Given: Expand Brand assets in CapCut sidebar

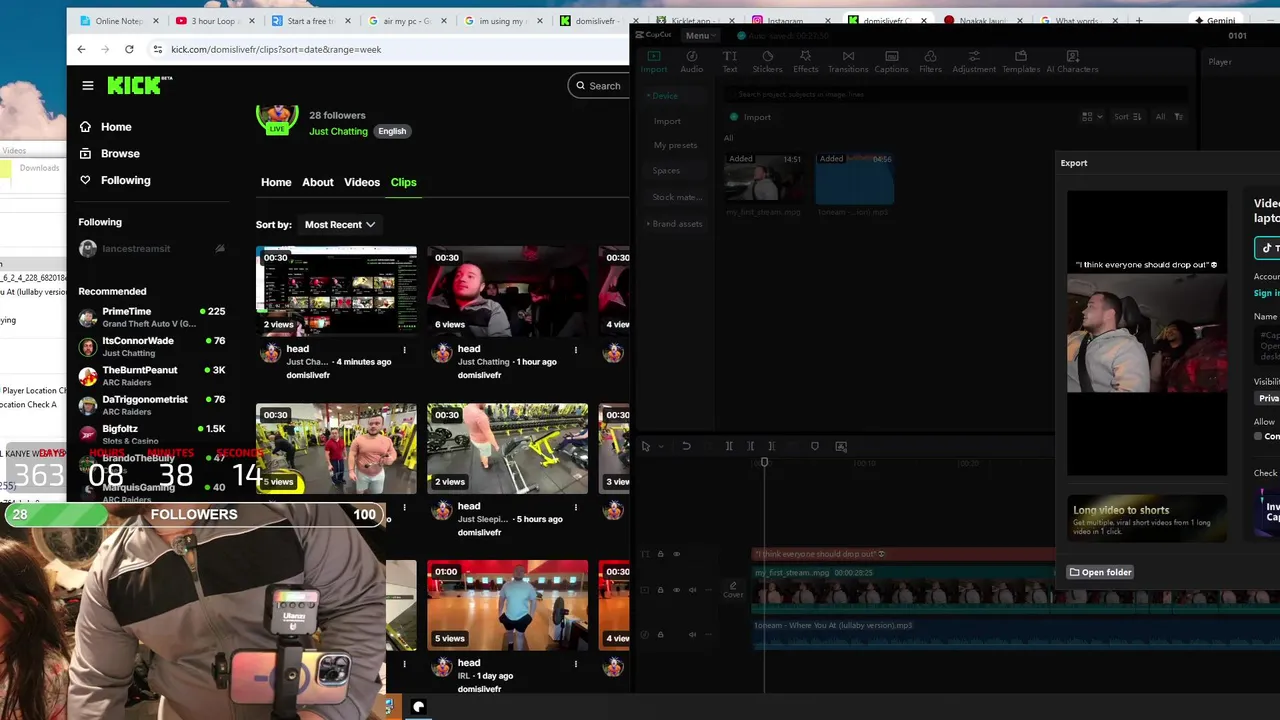Looking at the screenshot, I should tap(675, 224).
